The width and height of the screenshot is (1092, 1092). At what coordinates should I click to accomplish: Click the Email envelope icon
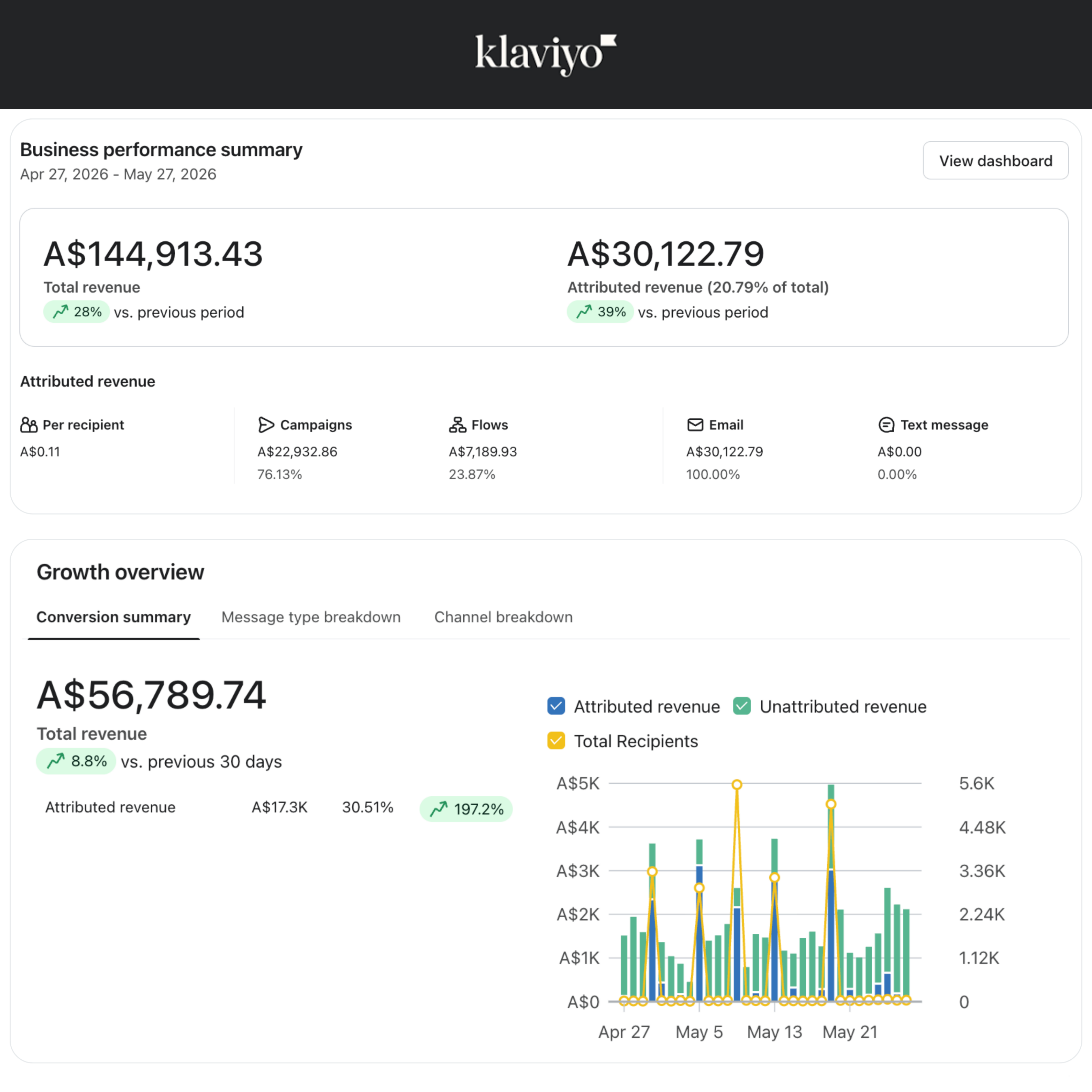(695, 425)
